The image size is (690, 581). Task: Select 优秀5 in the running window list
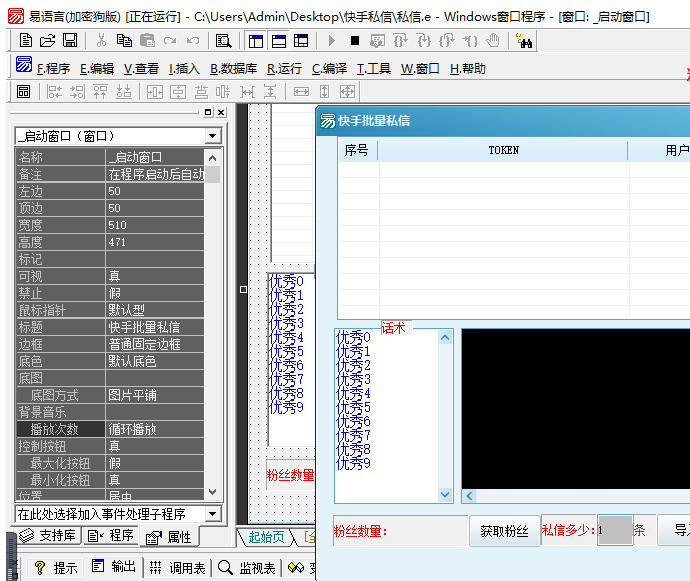353,407
